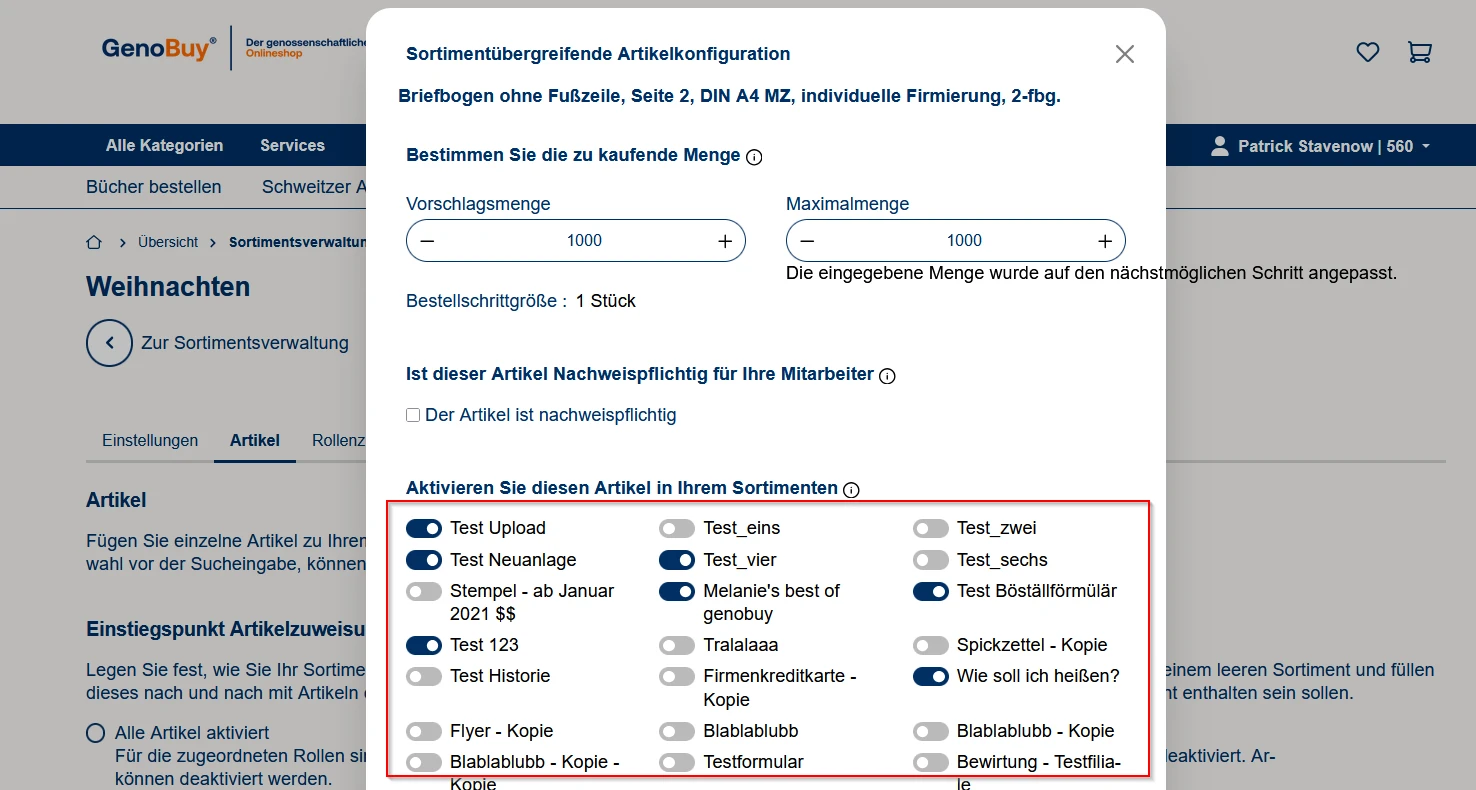This screenshot has width=1476, height=790.
Task: Enable the Test_eins toggle
Action: (x=677, y=528)
